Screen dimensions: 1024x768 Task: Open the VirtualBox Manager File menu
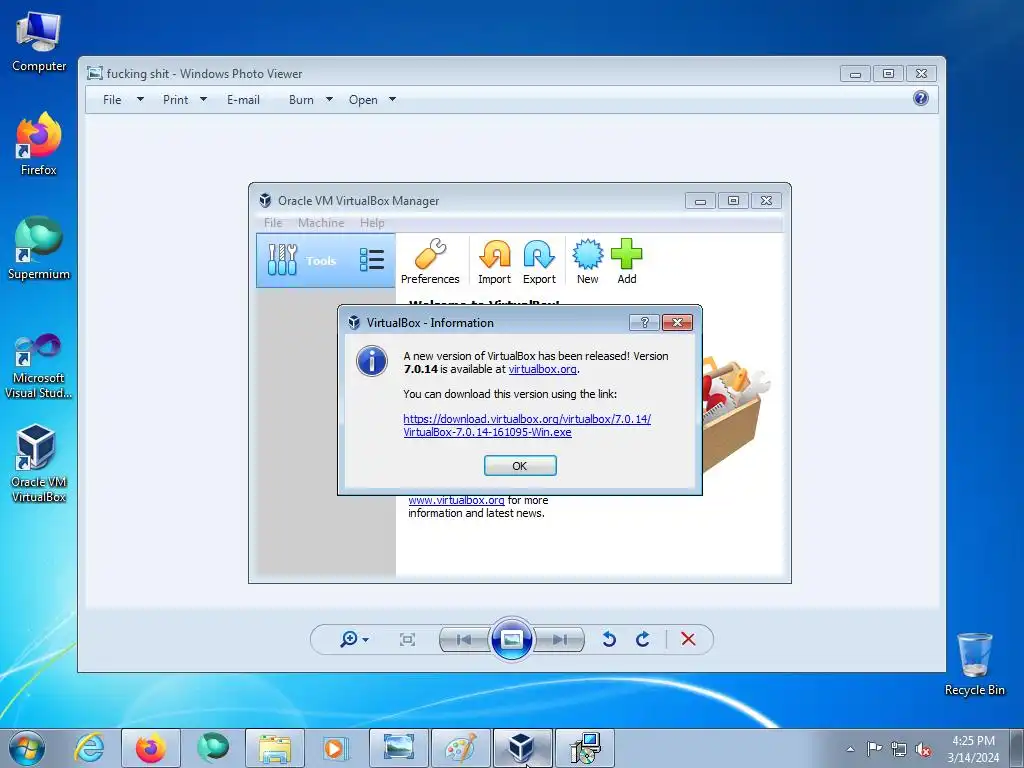click(x=273, y=223)
